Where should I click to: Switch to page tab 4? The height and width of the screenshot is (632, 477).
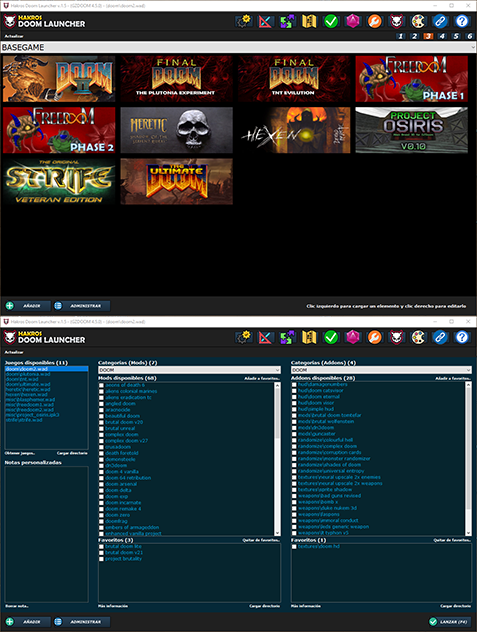[442, 36]
